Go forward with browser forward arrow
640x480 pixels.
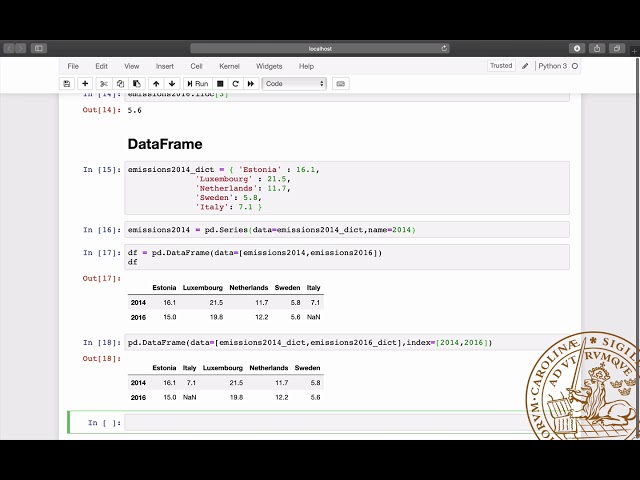coord(20,49)
